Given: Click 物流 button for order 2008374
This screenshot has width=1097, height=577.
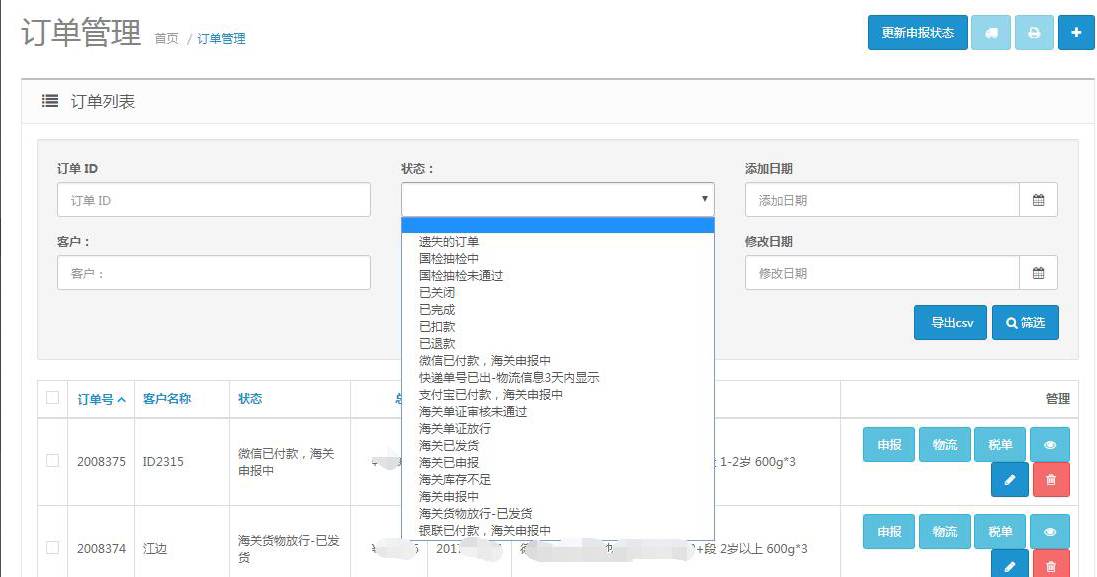Looking at the screenshot, I should 944,532.
